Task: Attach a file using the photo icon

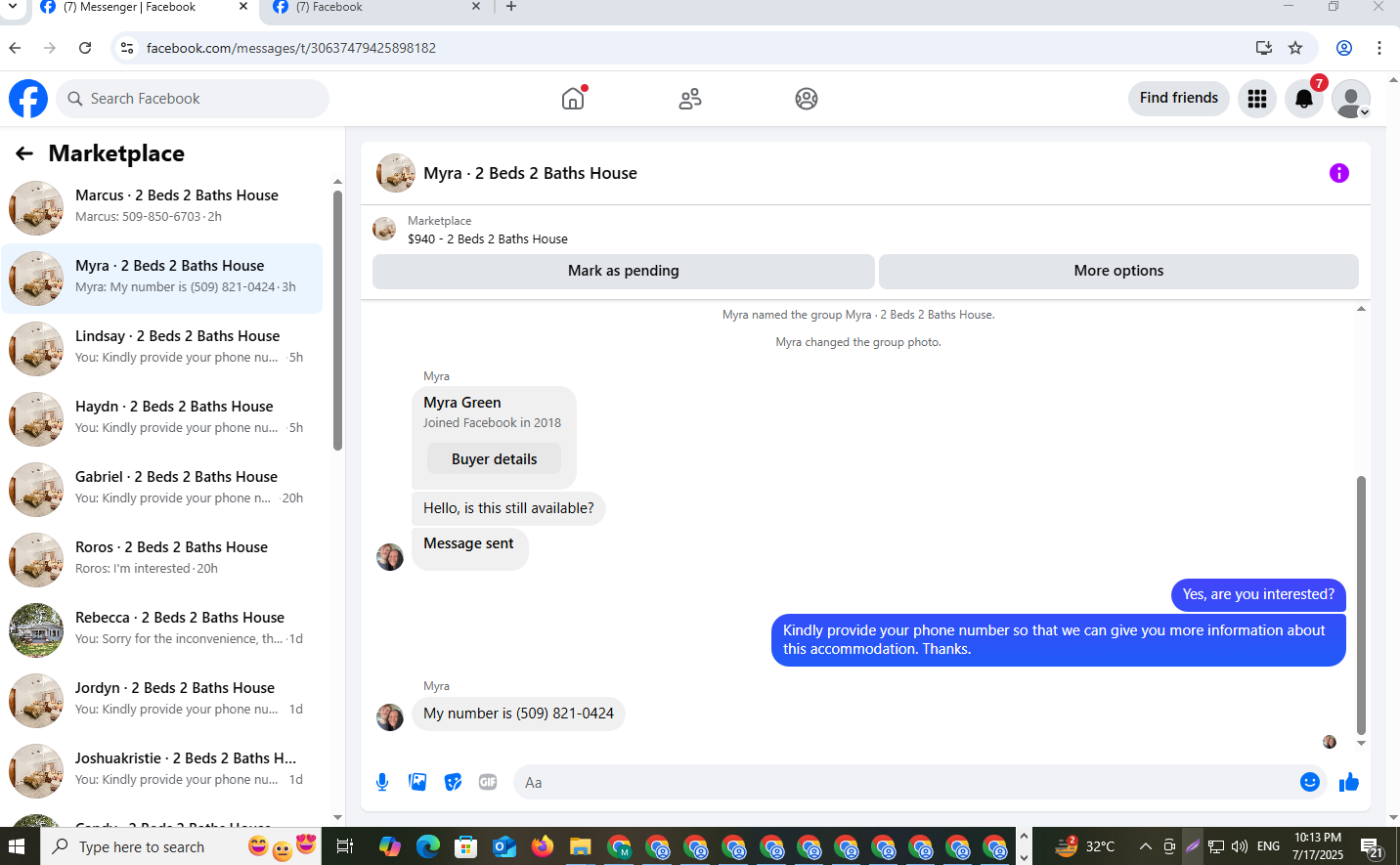Action: pyautogui.click(x=417, y=782)
